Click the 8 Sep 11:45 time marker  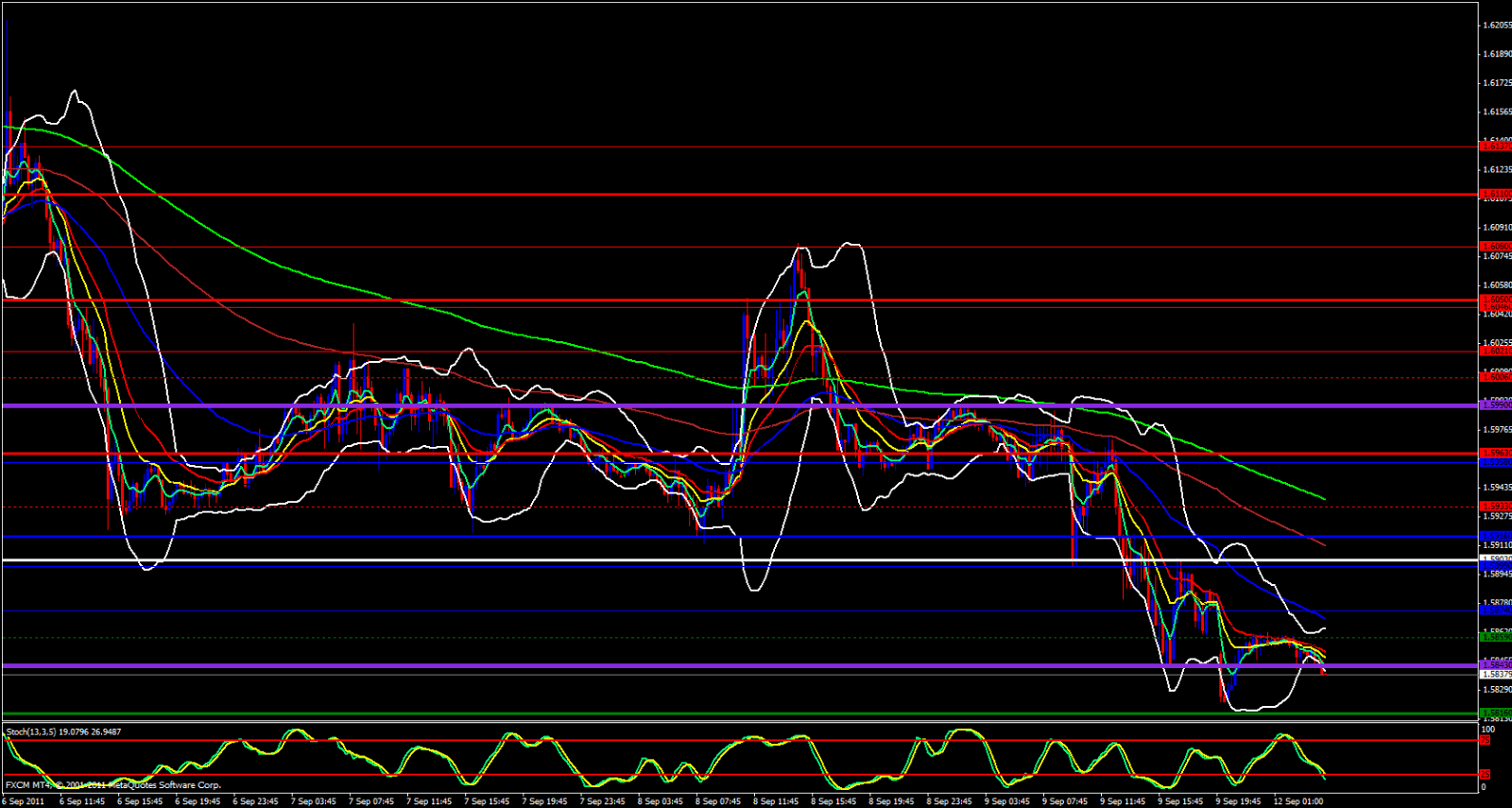776,801
